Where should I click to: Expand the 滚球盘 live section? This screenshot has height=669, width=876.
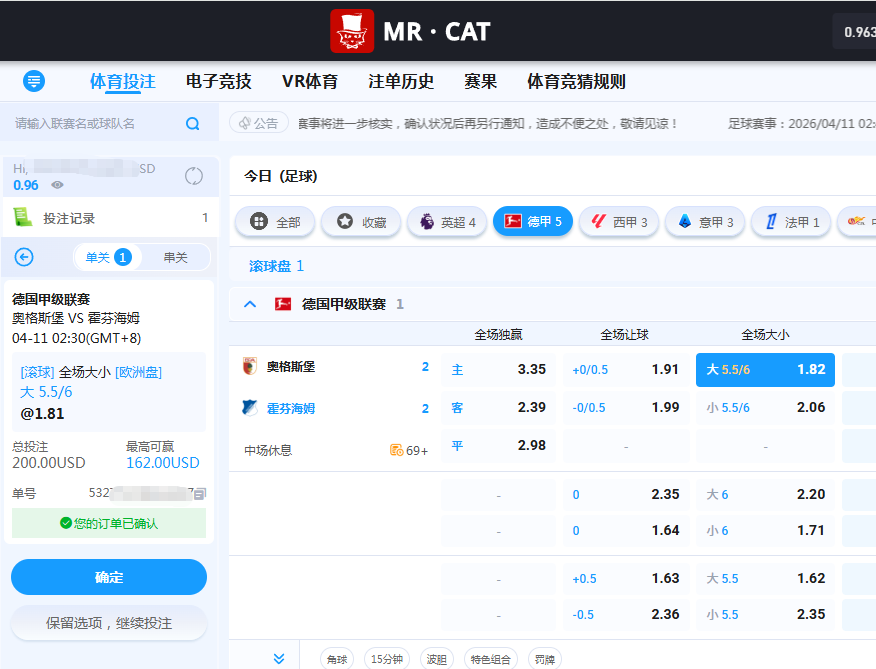[276, 266]
